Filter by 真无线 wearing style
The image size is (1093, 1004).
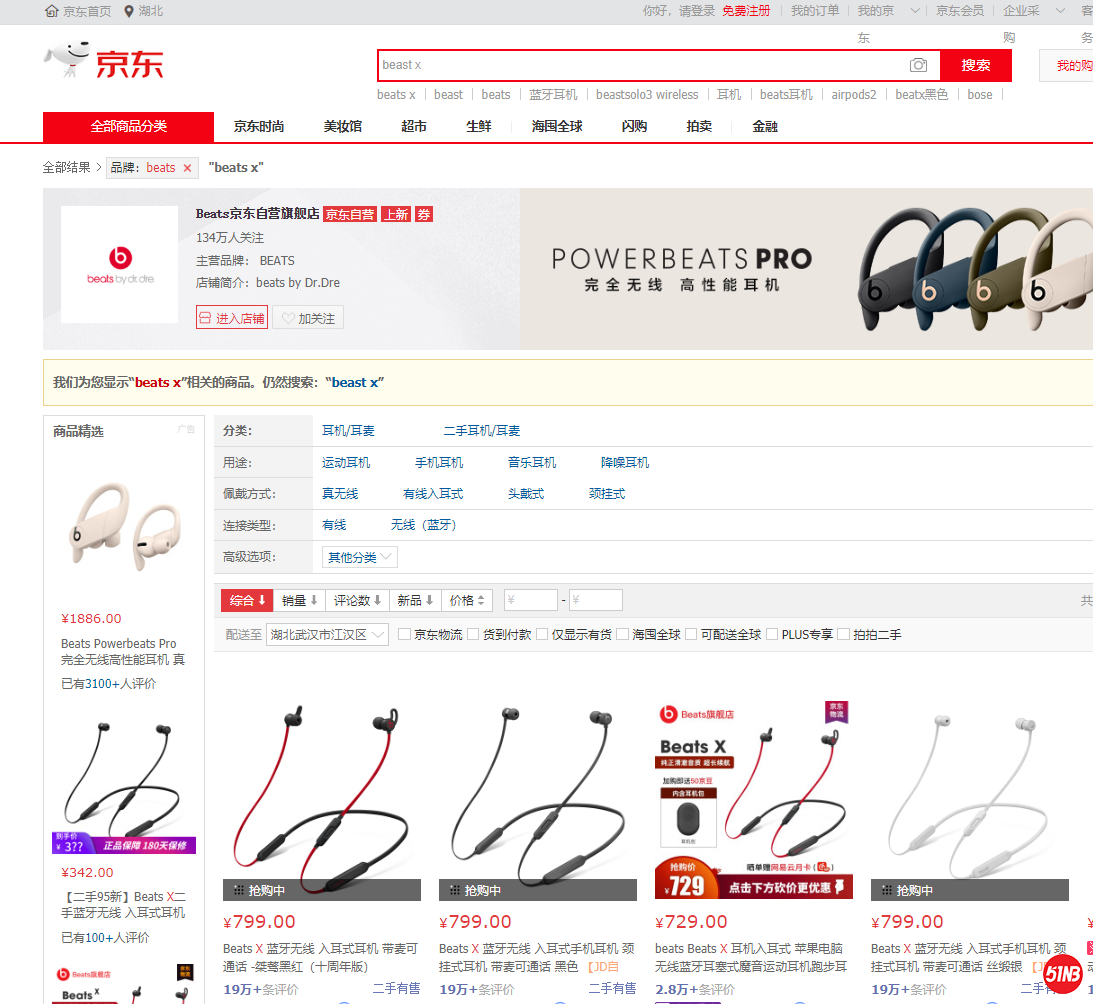point(339,494)
